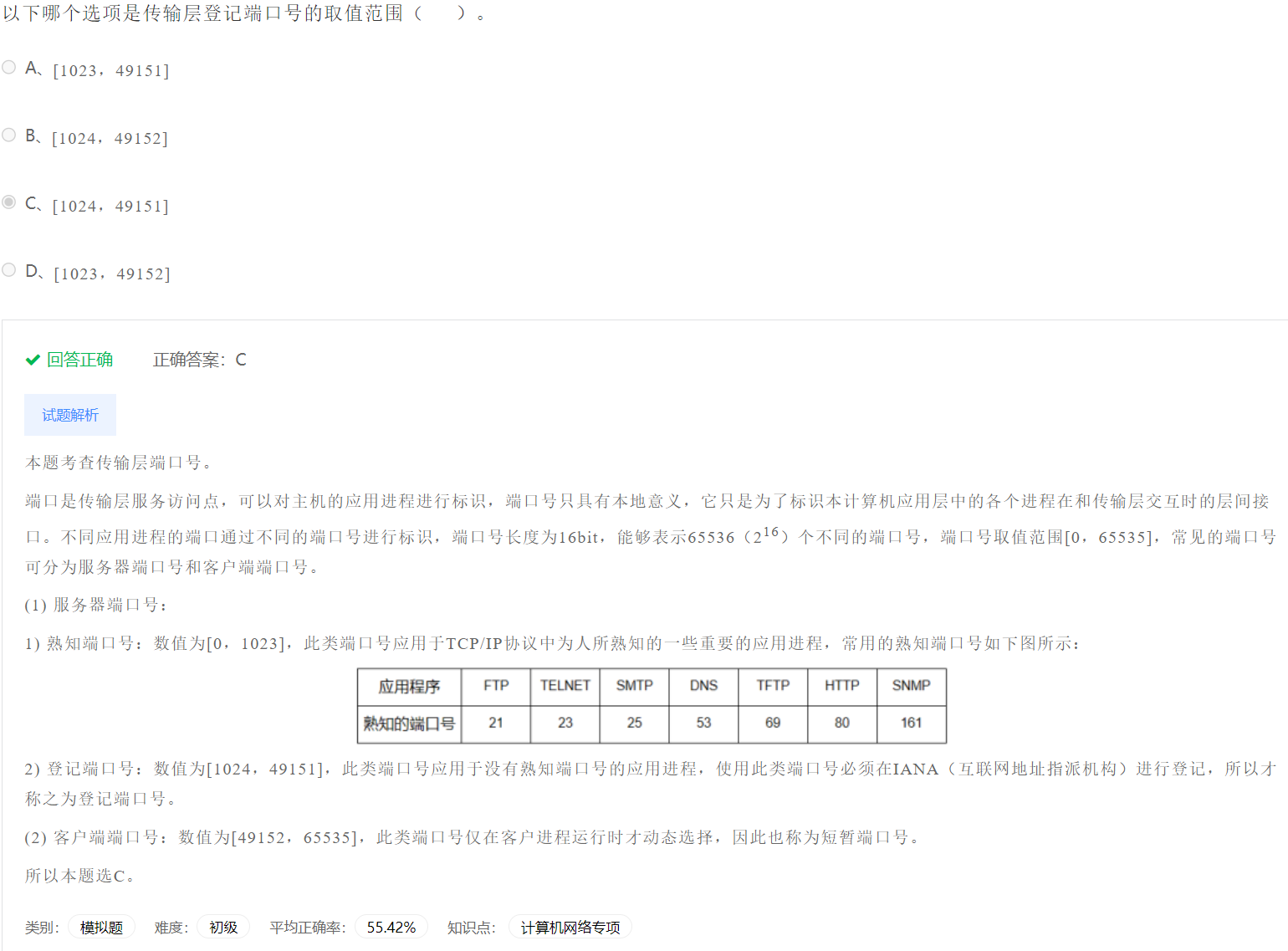The width and height of the screenshot is (1288, 951).
Task: Click the 难度 label
Action: 171,928
